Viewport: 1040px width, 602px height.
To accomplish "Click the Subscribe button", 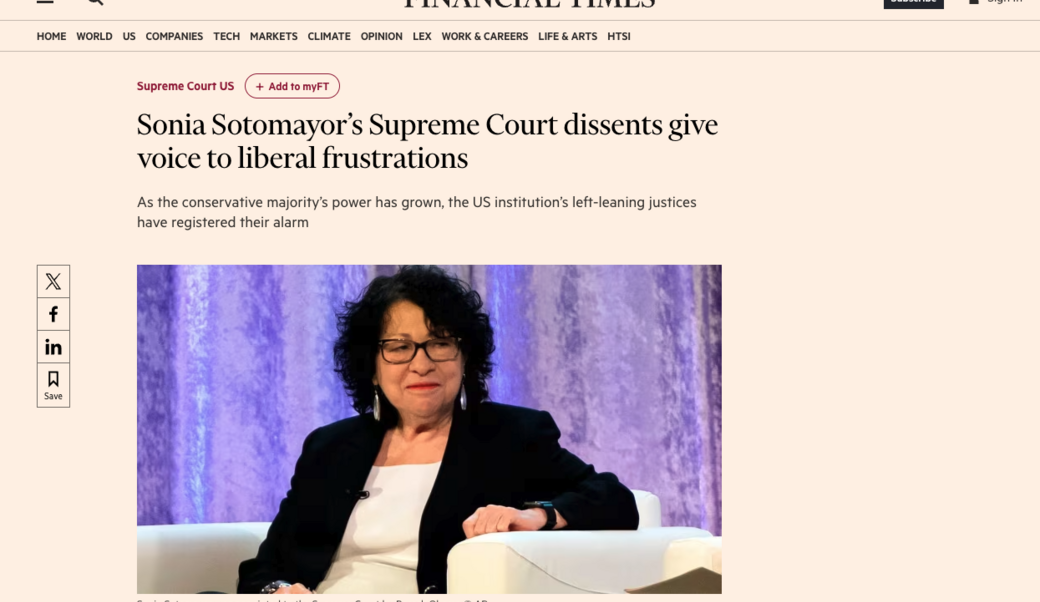I will pyautogui.click(x=913, y=3).
